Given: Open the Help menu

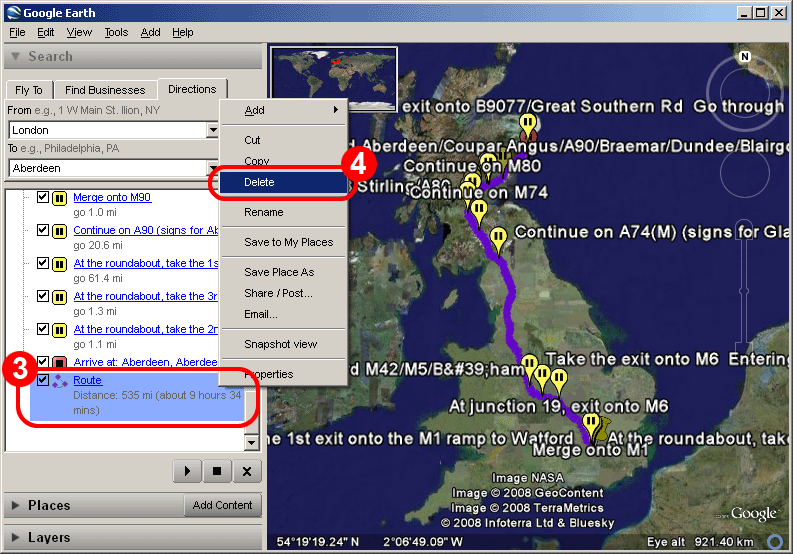Looking at the screenshot, I should point(183,32).
